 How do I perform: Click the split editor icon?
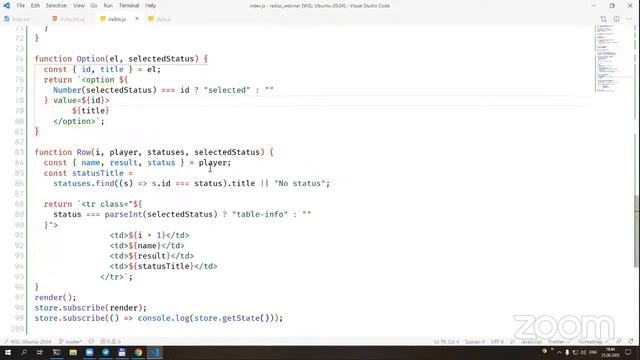point(616,19)
